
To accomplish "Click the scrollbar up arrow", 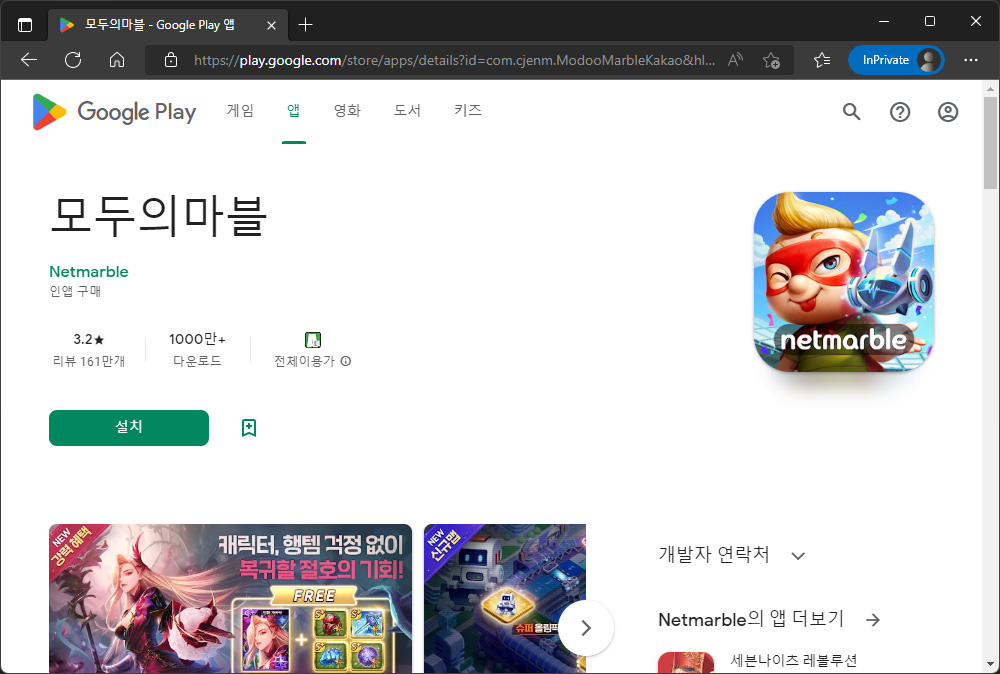I will coord(990,88).
